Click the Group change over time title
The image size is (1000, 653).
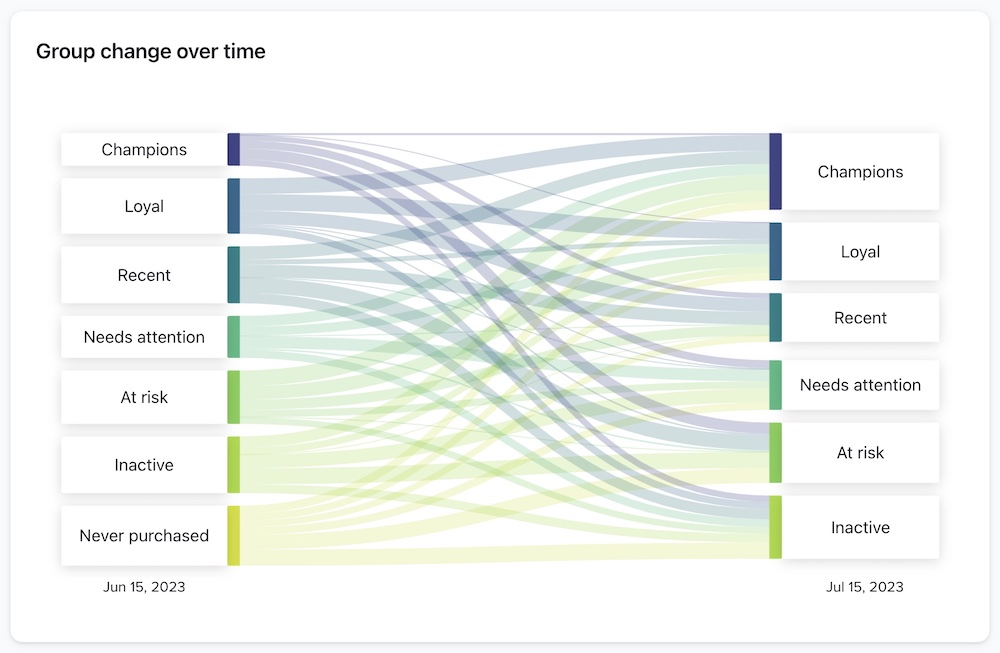coord(151,51)
